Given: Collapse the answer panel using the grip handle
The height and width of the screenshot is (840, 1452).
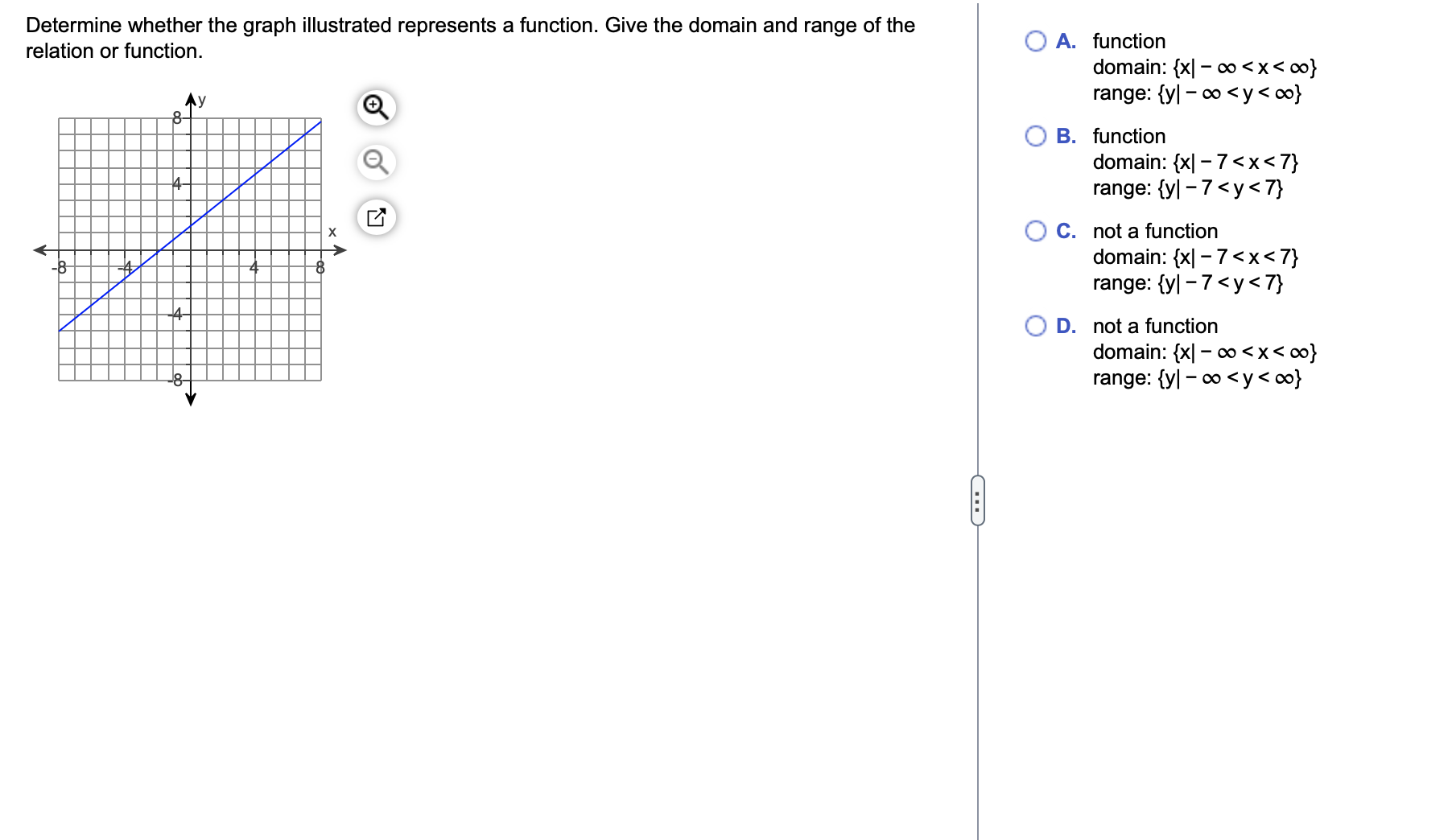Looking at the screenshot, I should pos(978,501).
